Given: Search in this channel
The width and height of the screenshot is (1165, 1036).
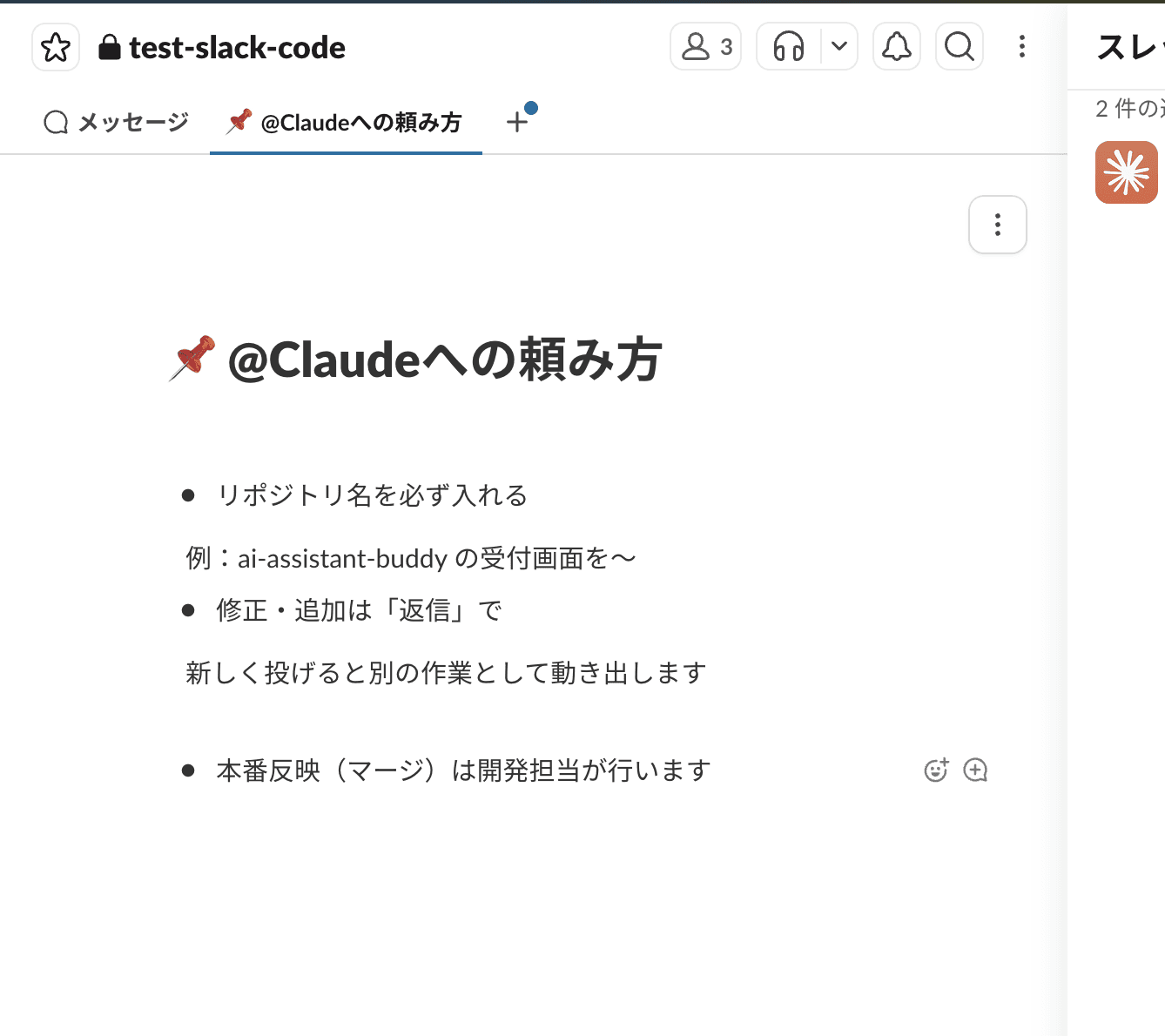Looking at the screenshot, I should 960,46.
